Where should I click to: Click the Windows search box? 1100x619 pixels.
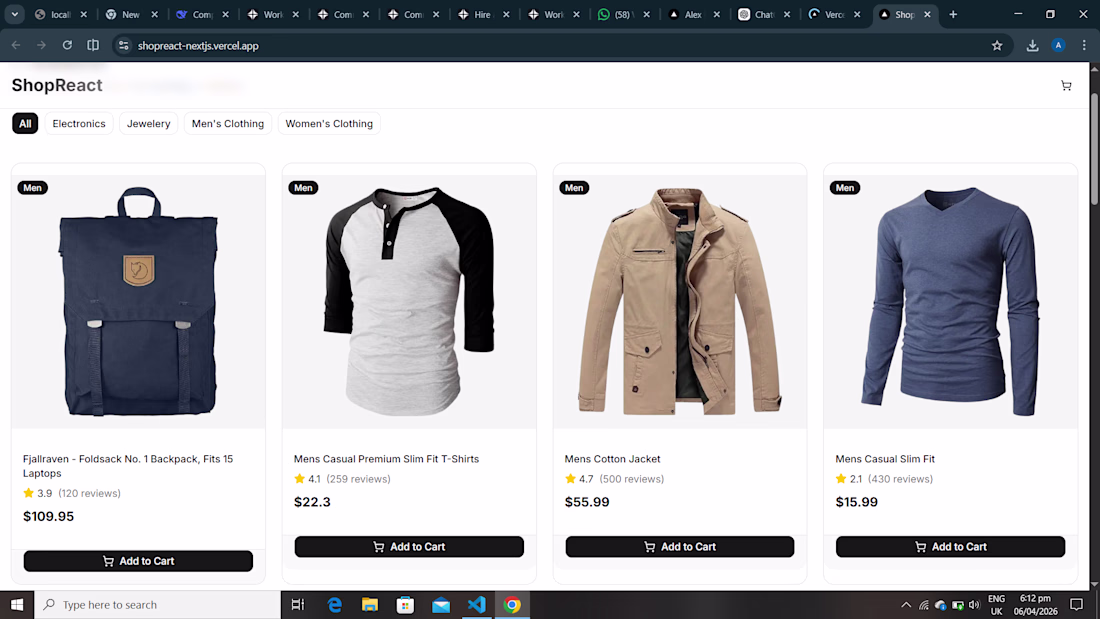(x=158, y=604)
